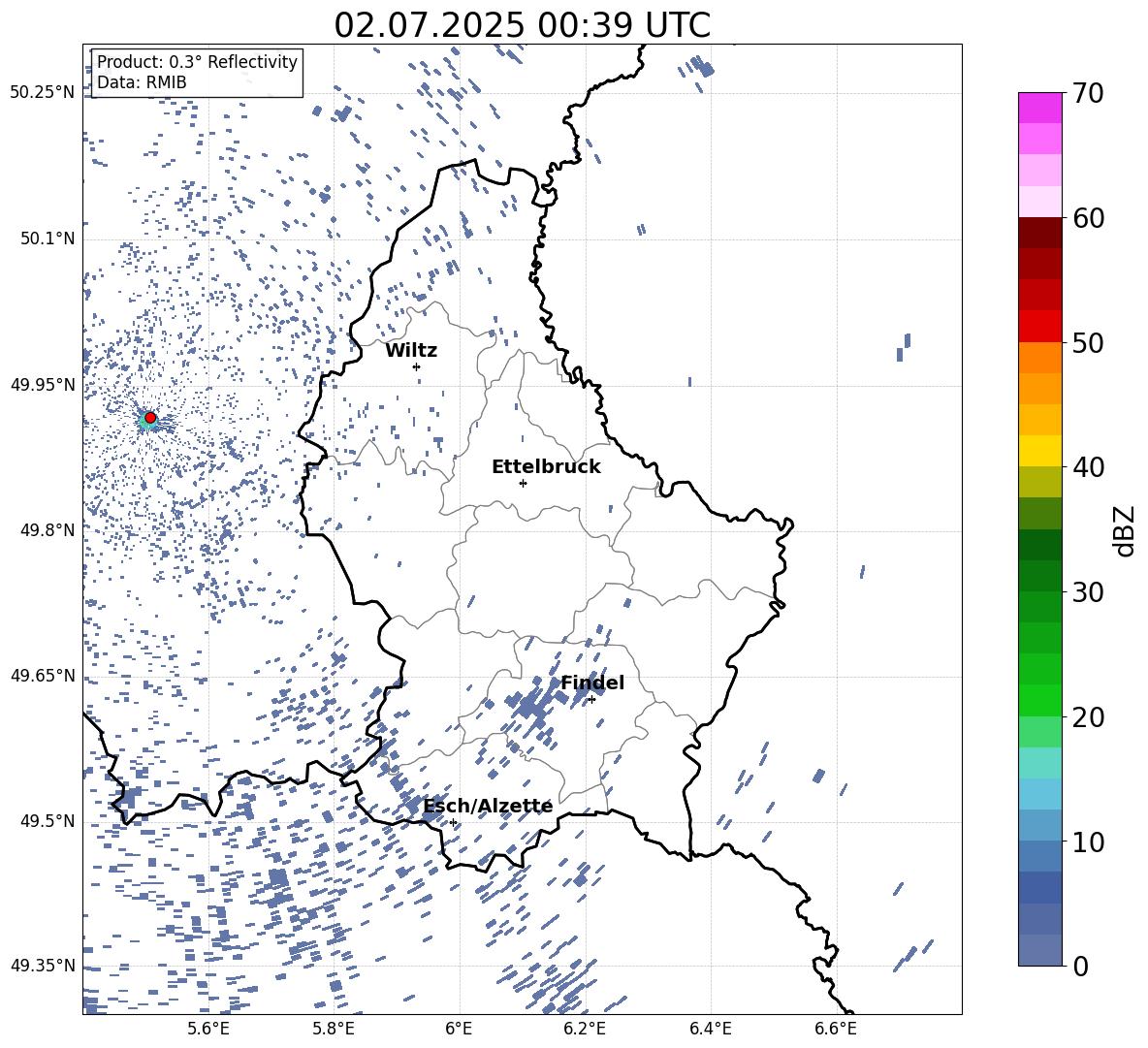The image size is (1148, 1048).
Task: Click the 49.65°N latitude label
Action: [x=42, y=676]
